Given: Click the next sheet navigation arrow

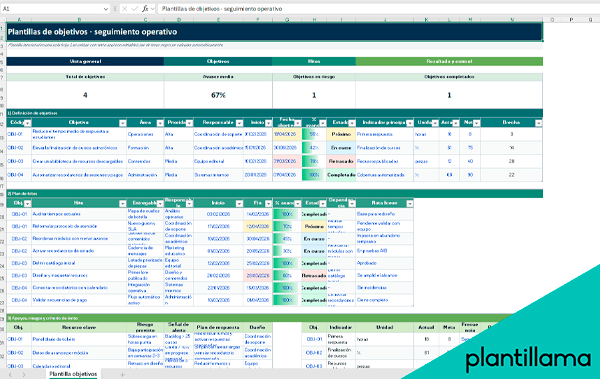Looking at the screenshot, I should (24, 374).
